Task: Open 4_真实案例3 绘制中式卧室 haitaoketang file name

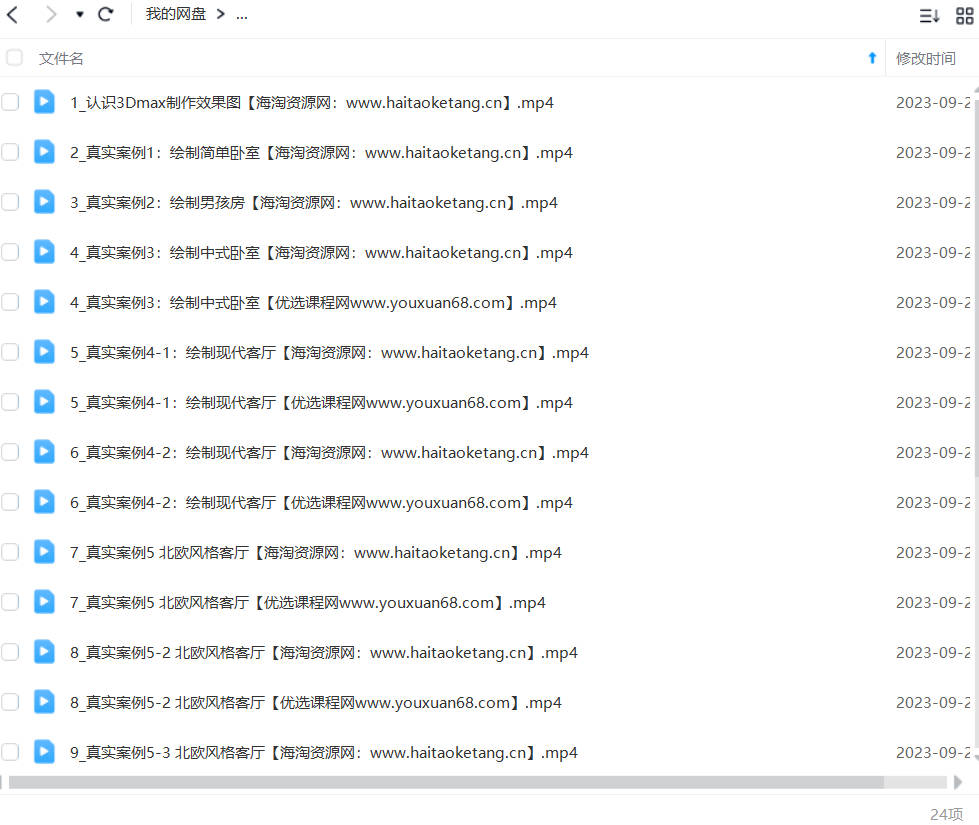Action: coord(321,252)
